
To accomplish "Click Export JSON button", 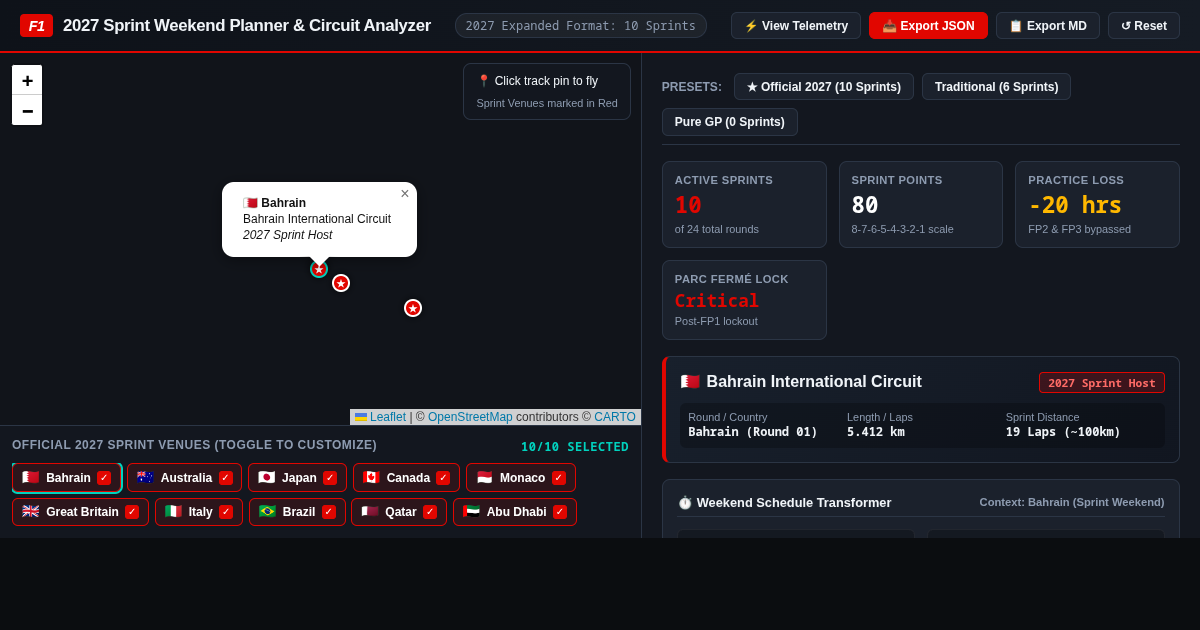I will click(928, 26).
